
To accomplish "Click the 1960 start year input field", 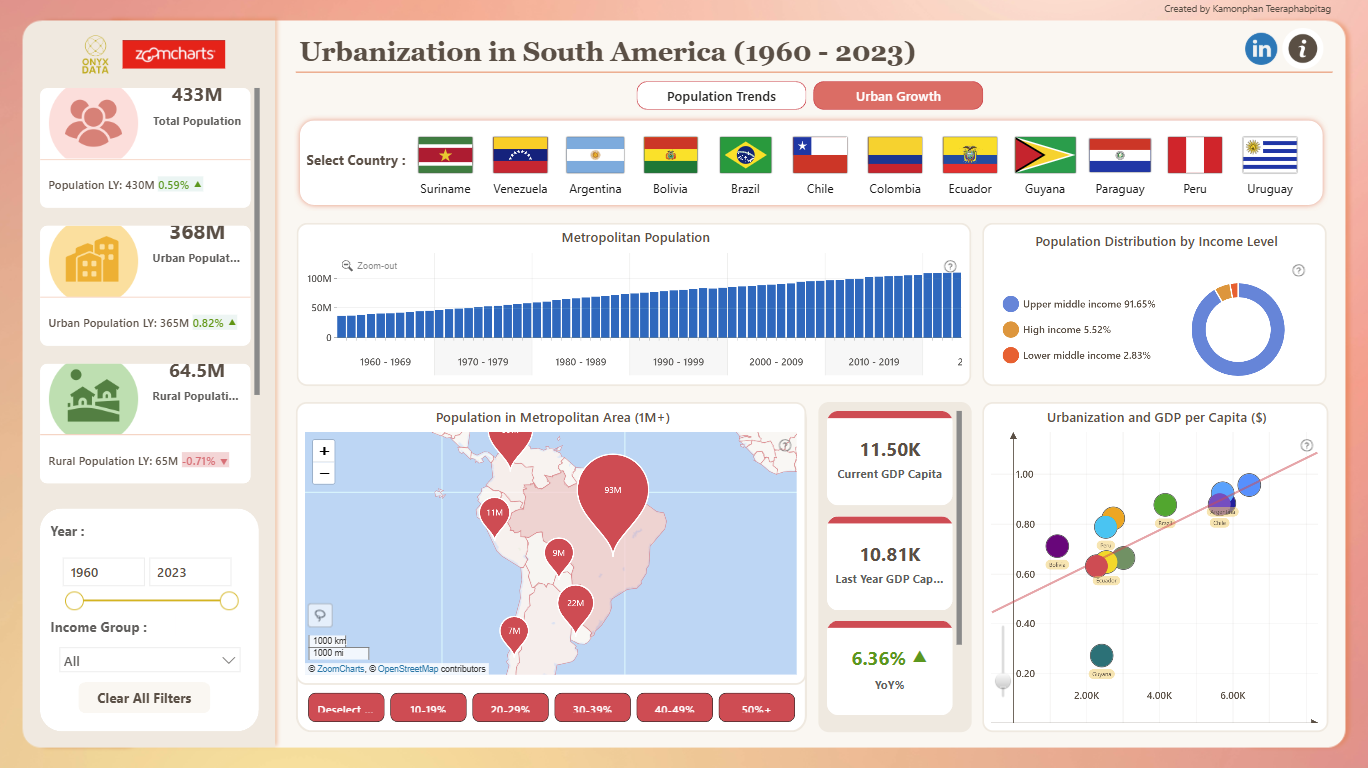I will 103,572.
